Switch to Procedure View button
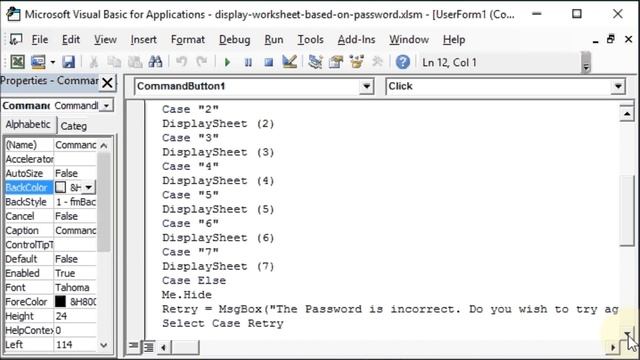Image resolution: width=640 pixels, height=360 pixels. click(133, 347)
